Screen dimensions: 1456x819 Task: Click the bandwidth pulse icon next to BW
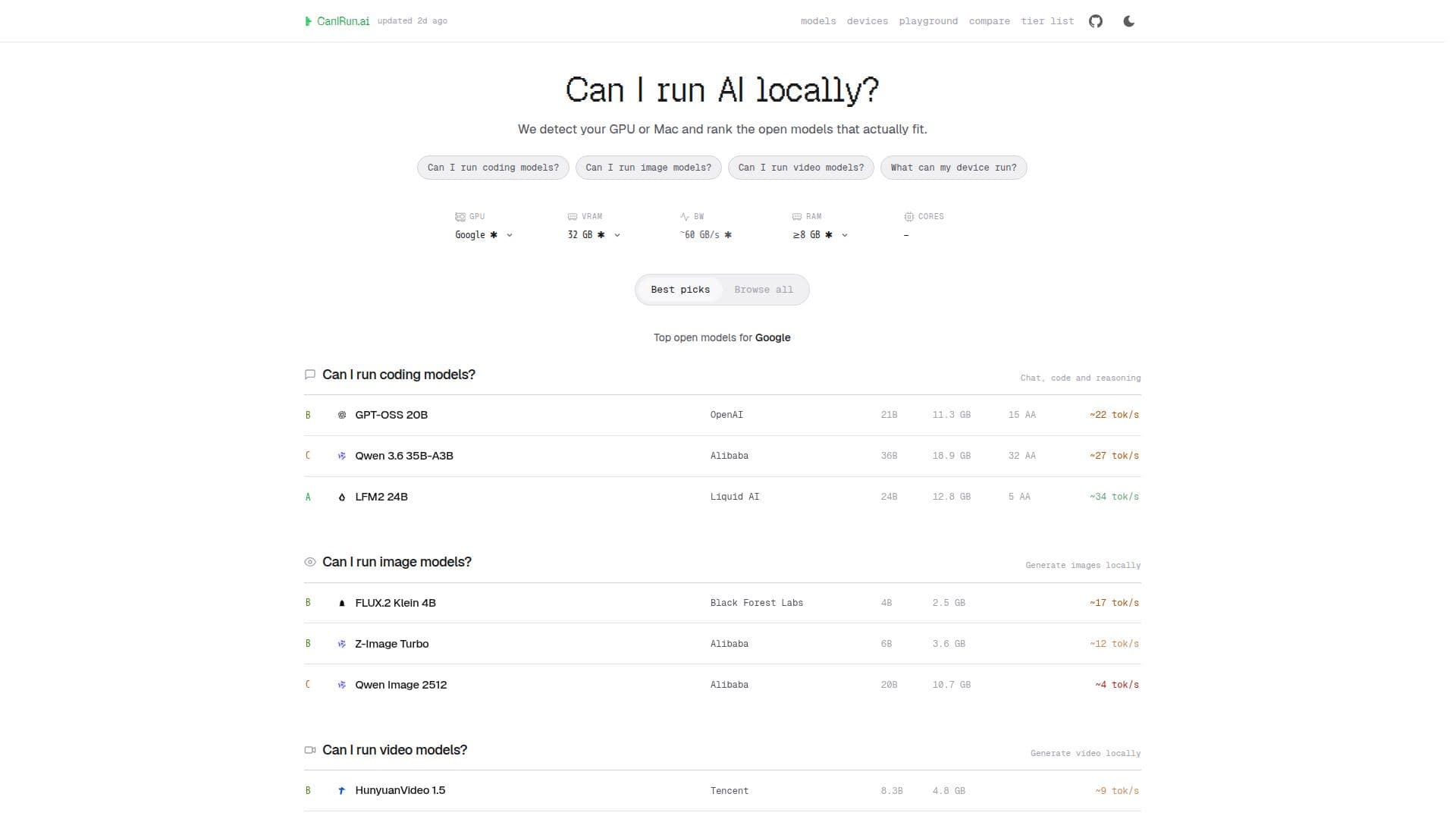click(685, 217)
